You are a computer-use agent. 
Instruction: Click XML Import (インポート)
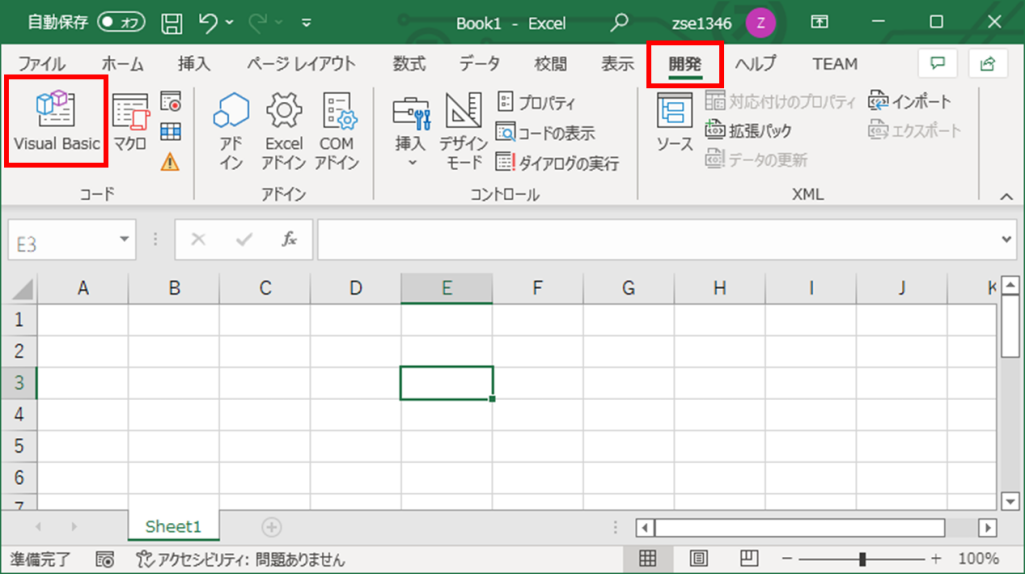click(909, 101)
